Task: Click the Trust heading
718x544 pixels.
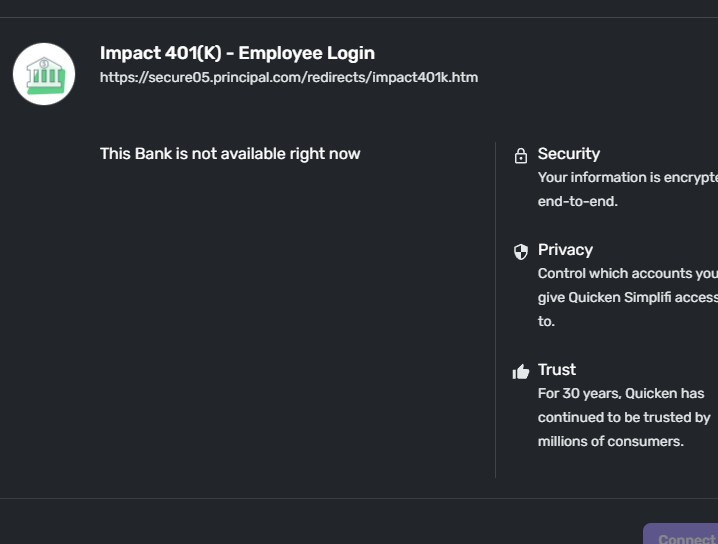Action: (557, 370)
